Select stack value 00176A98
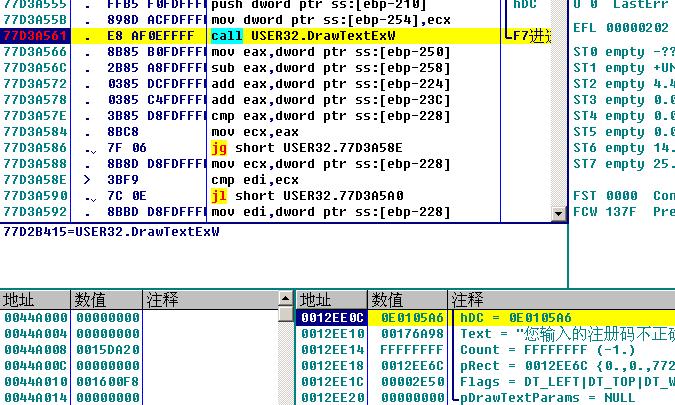 (412, 334)
